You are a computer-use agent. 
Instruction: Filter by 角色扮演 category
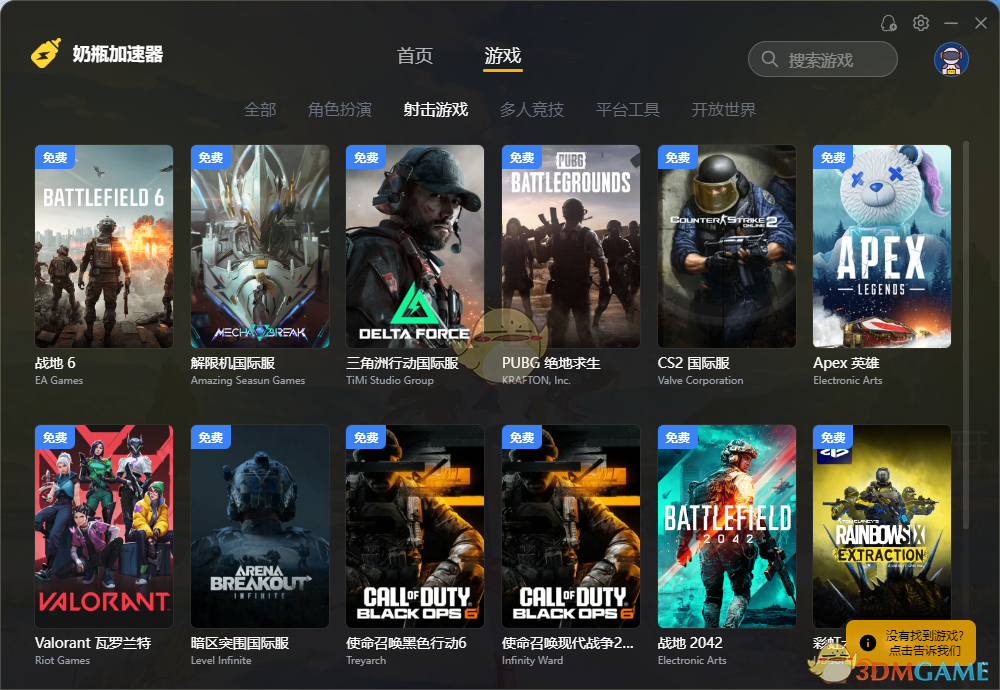(339, 110)
